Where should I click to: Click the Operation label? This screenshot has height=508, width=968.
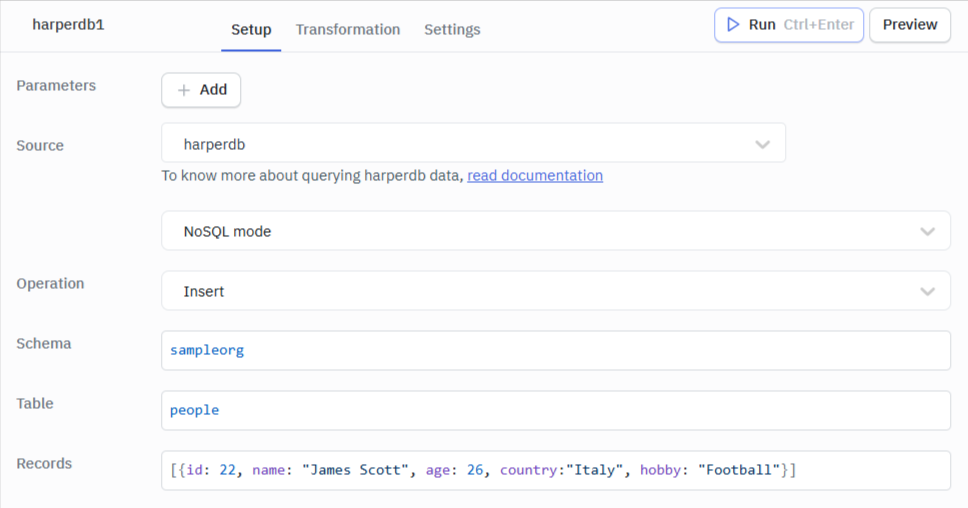pyautogui.click(x=50, y=283)
